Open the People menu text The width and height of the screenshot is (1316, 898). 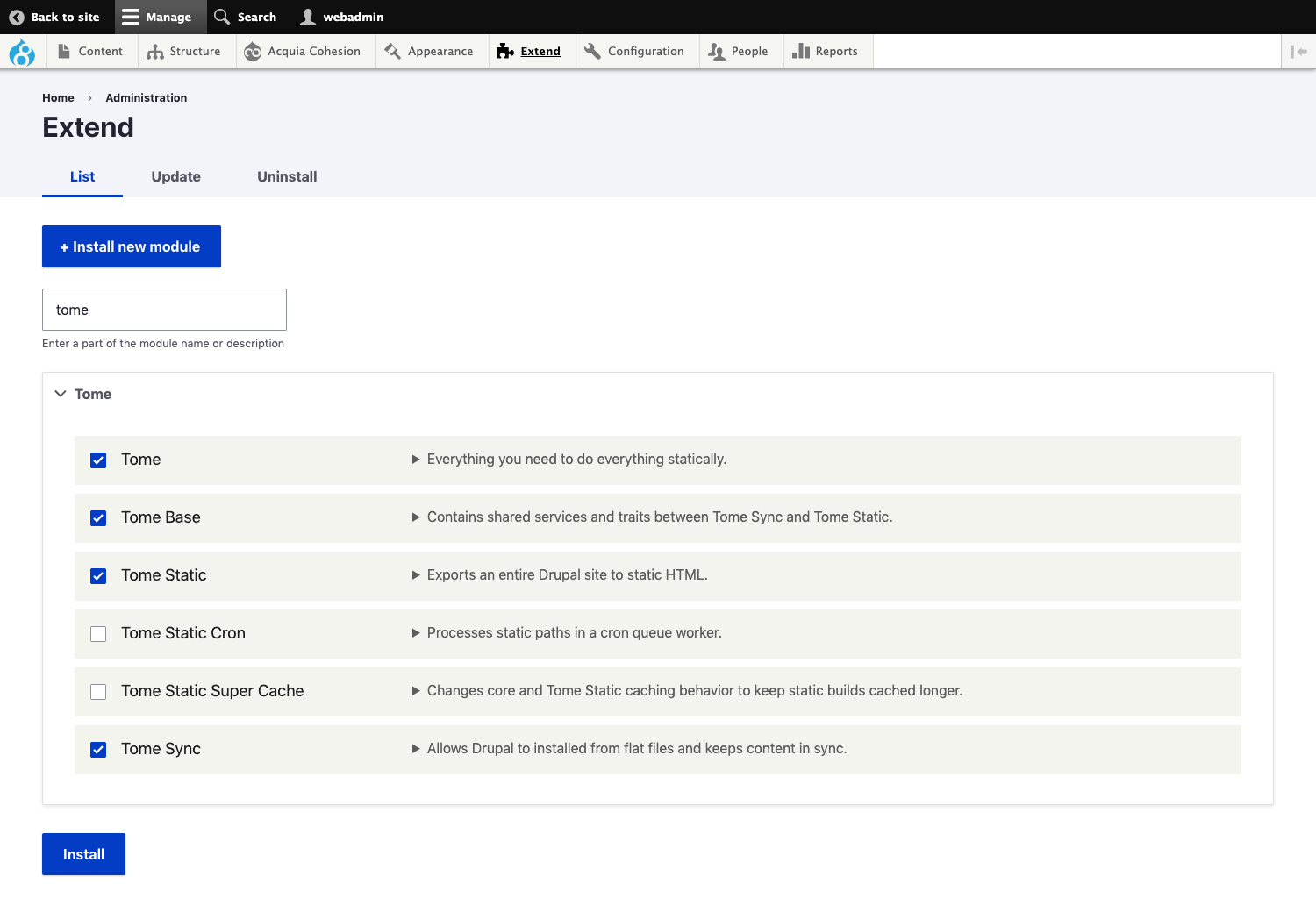[x=750, y=52]
